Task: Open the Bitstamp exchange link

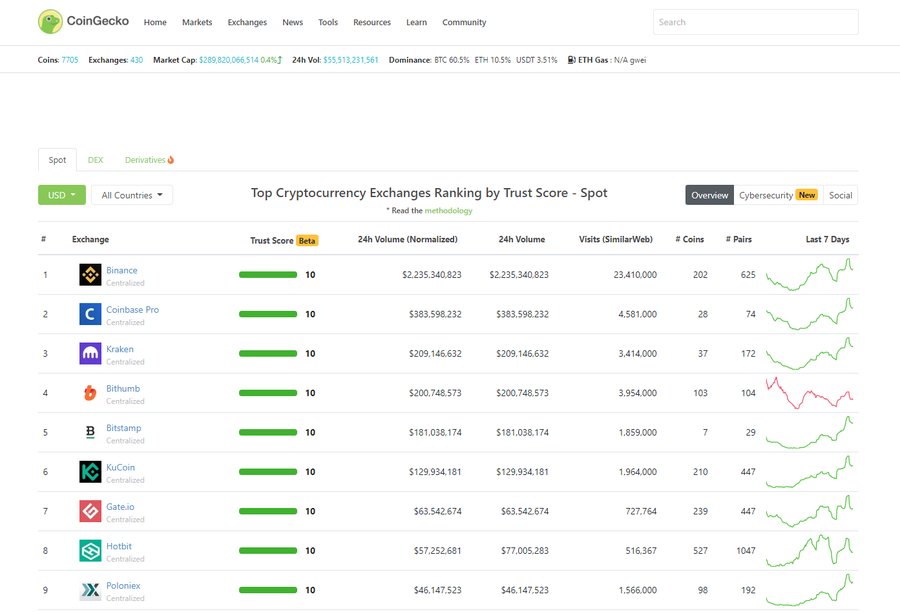Action: click(123, 428)
